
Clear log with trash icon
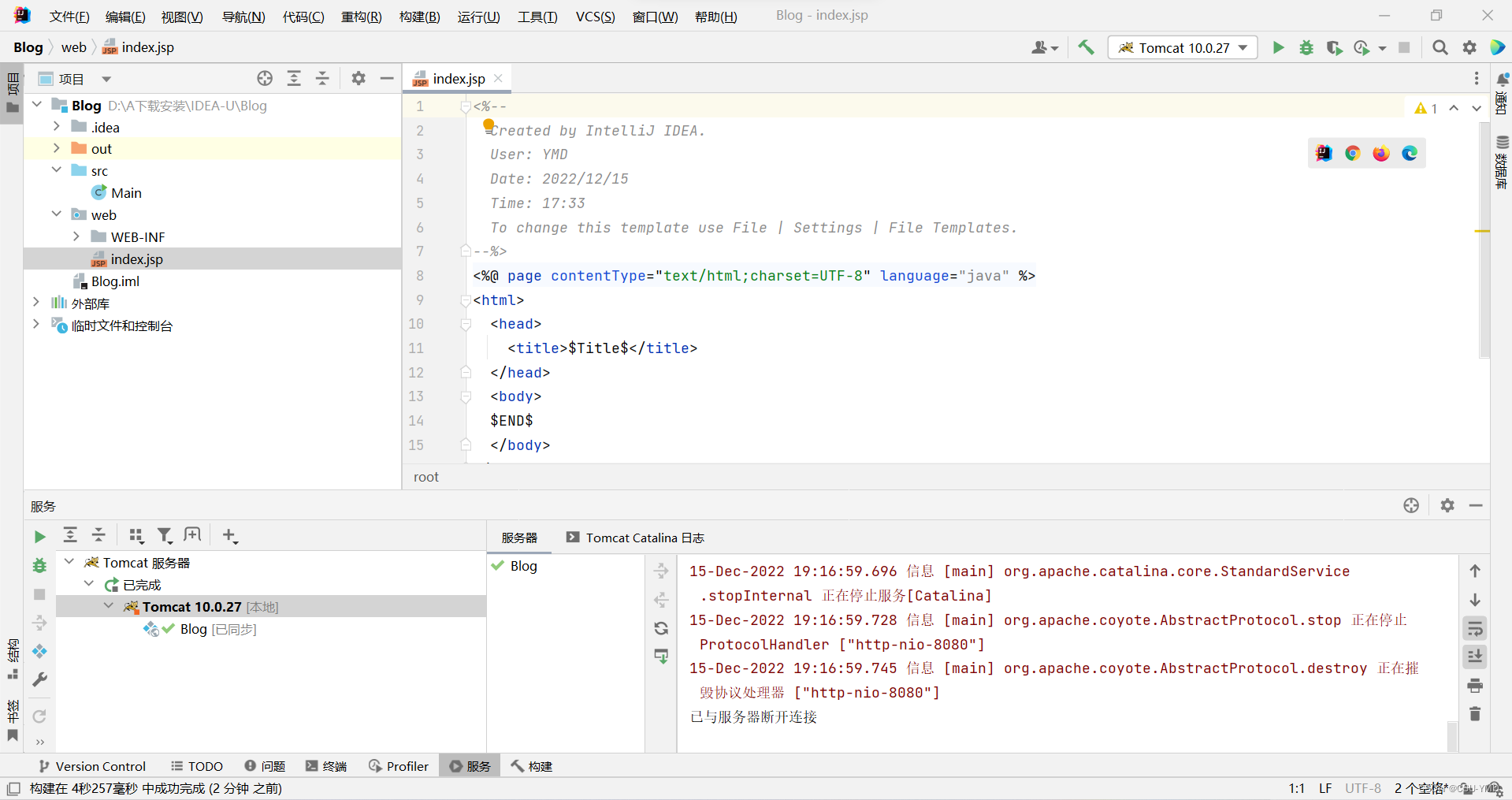[x=1475, y=713]
